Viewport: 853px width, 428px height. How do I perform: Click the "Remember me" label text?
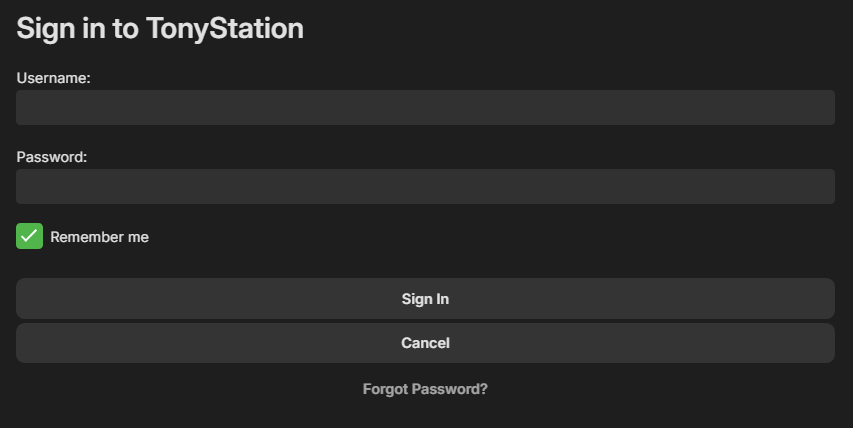pos(99,237)
